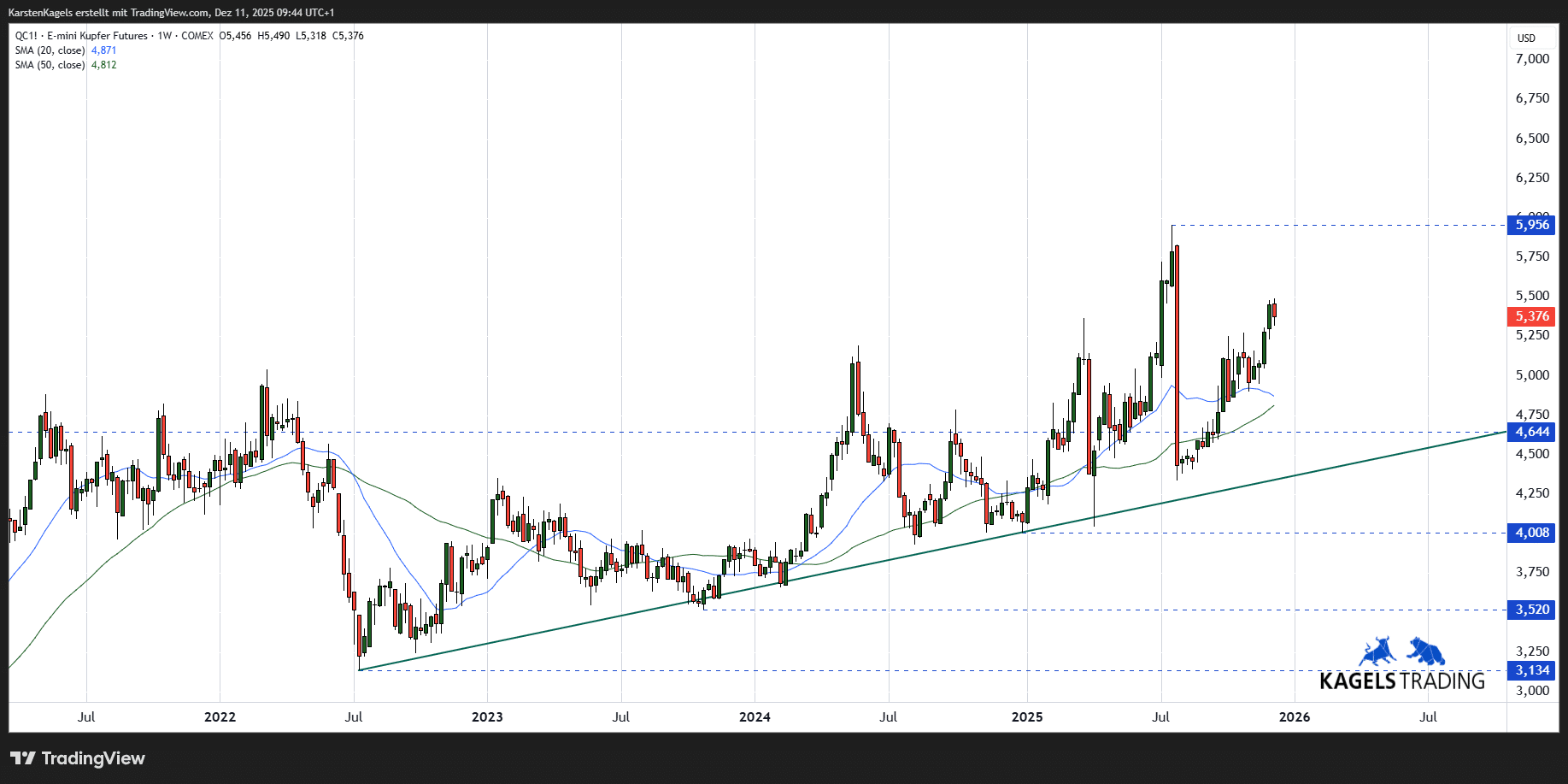Click the 4,644 horizontal level label

point(1531,432)
